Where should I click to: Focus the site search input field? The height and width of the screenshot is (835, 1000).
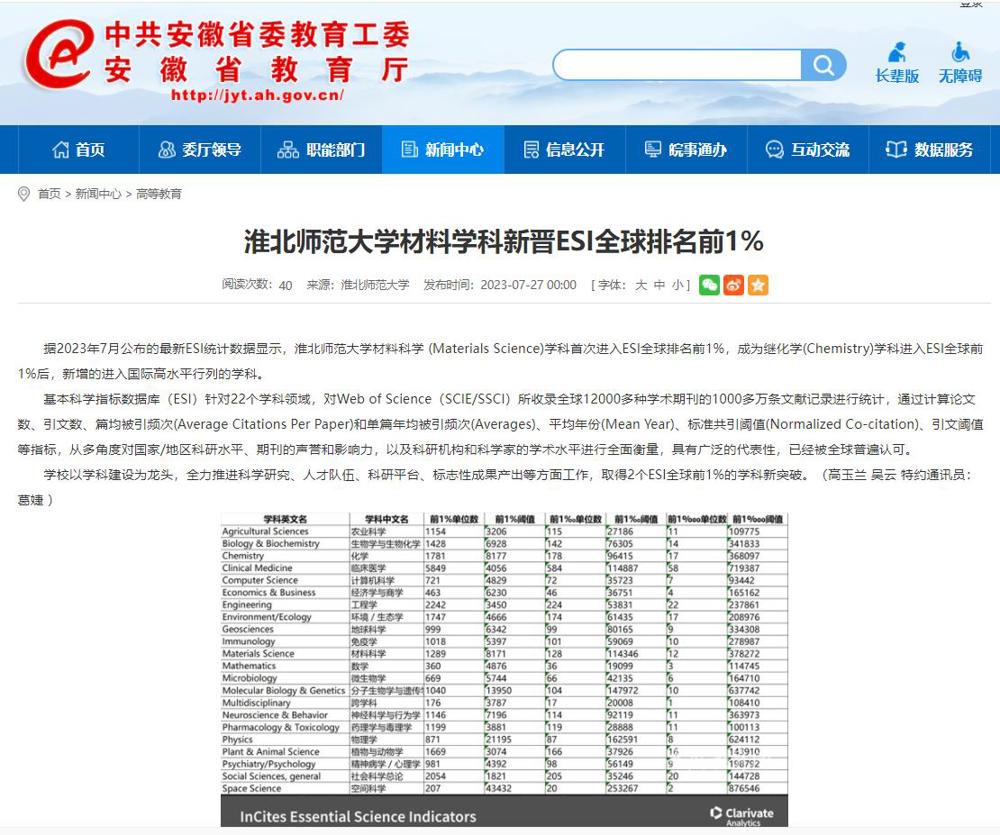point(678,66)
